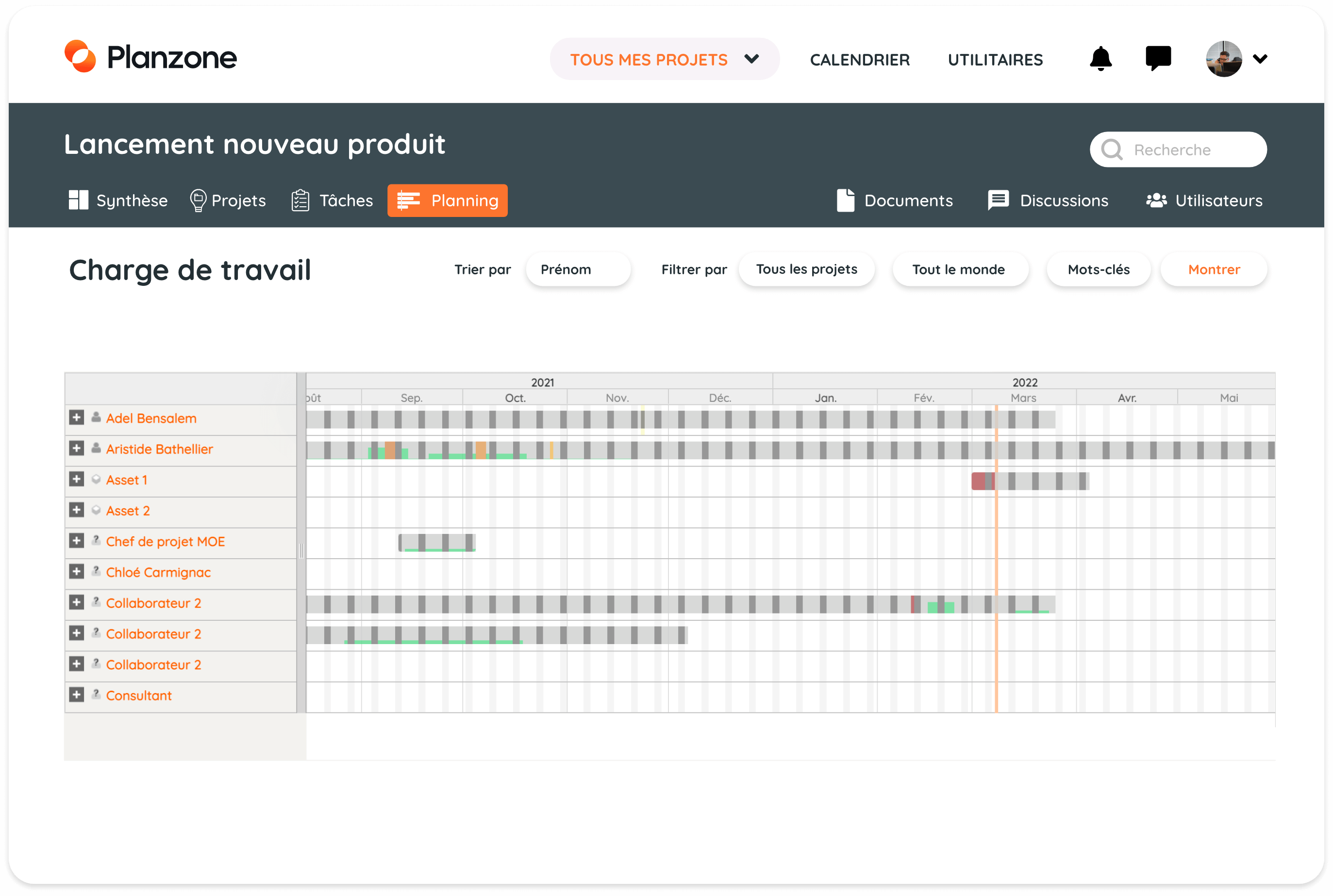Open the Tous les projets filter
Image resolution: width=1333 pixels, height=896 pixels.
[x=806, y=270]
